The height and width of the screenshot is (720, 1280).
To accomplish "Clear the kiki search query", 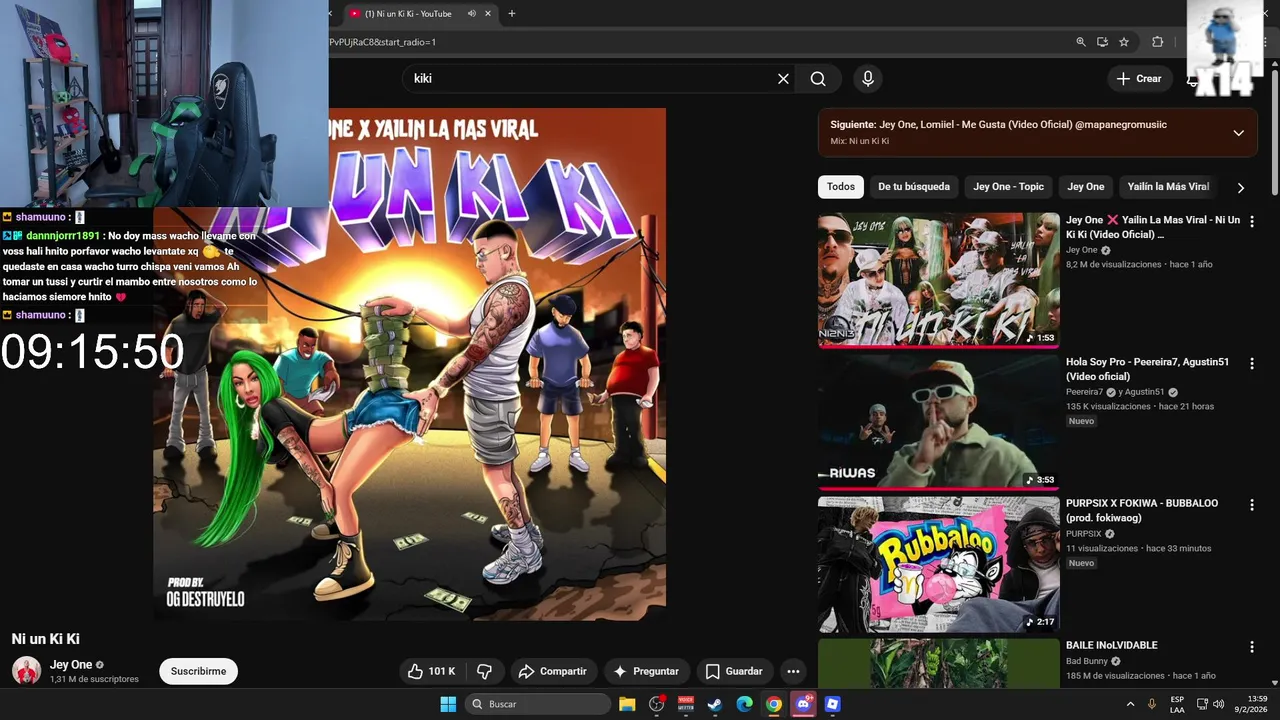I will (x=783, y=79).
